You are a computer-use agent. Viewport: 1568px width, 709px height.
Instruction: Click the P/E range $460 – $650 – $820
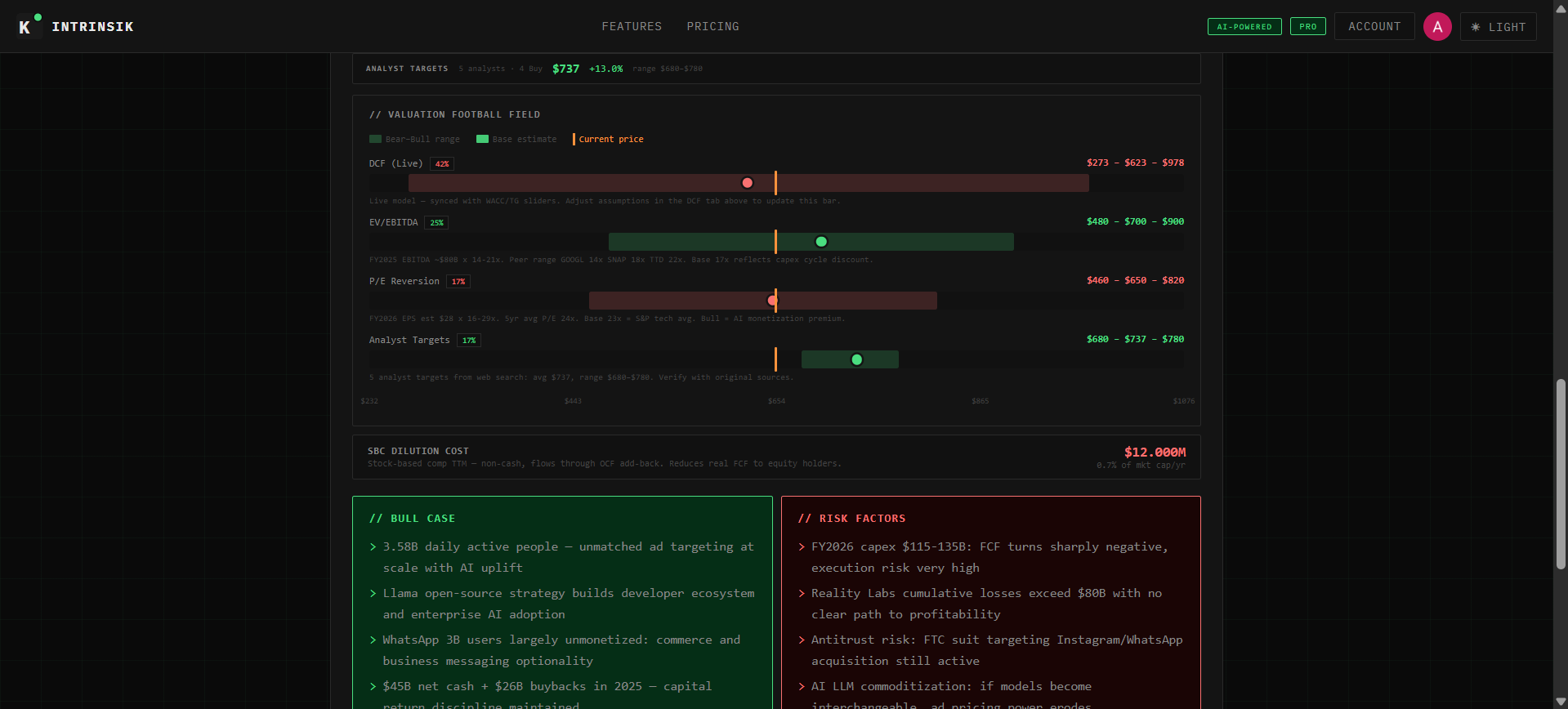1135,280
